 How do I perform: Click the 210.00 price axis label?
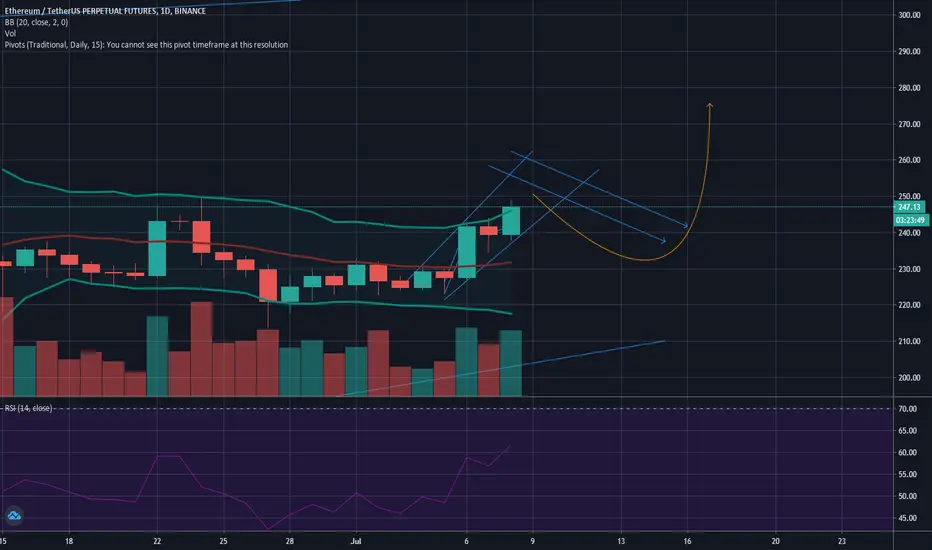click(x=909, y=341)
